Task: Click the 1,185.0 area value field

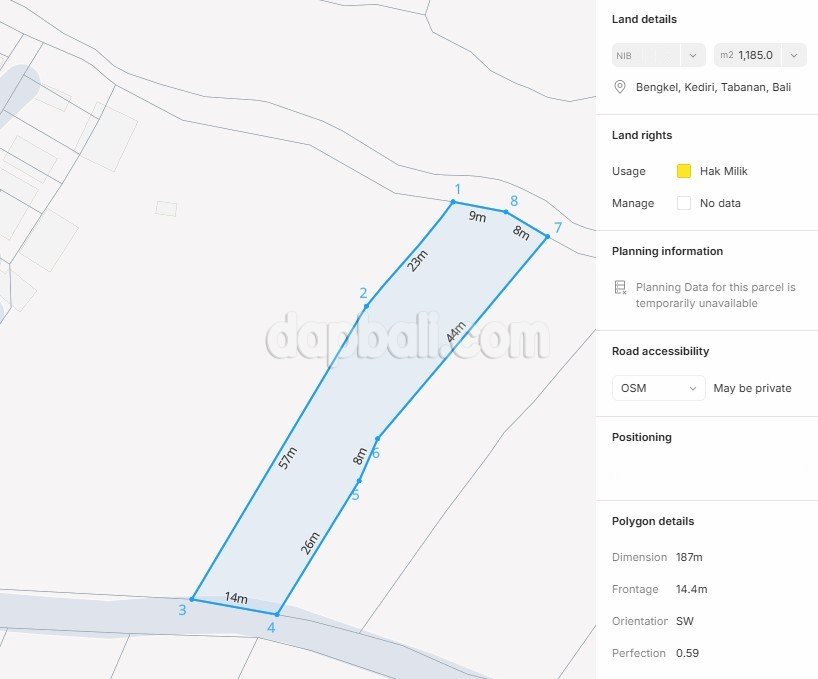Action: coord(756,55)
